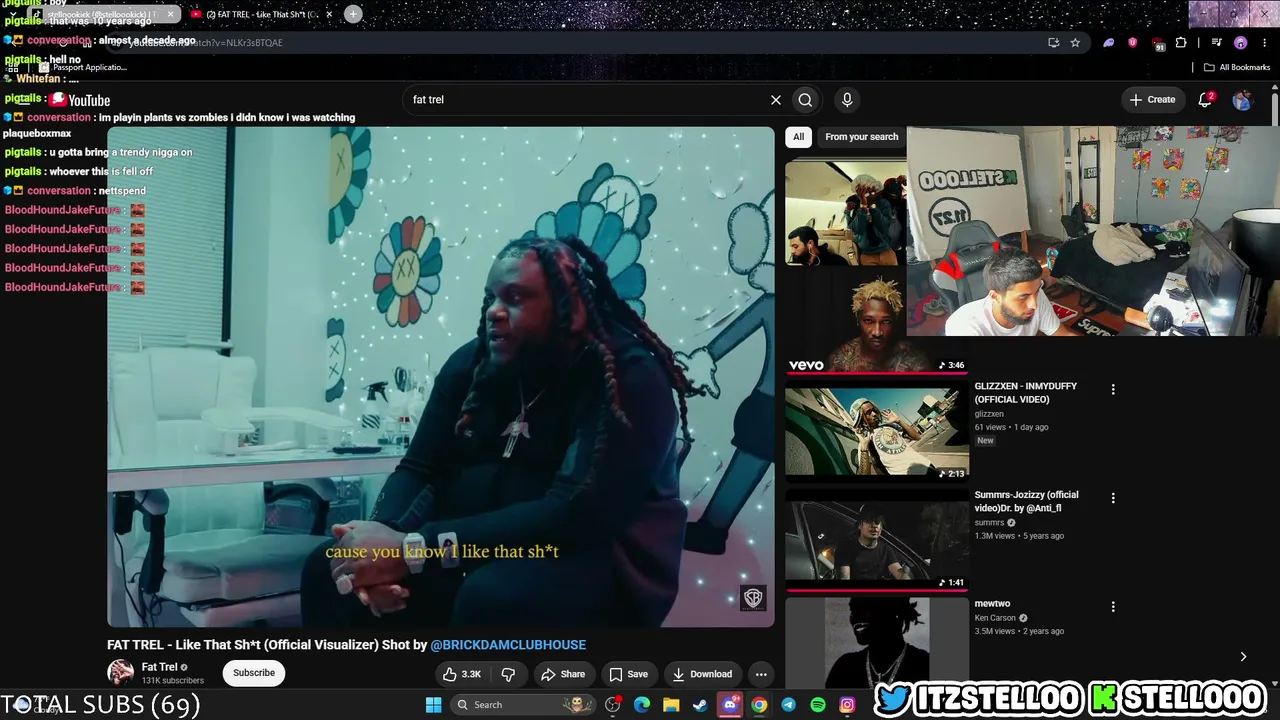
Task: Open the Chrome three-dot menu
Action: [x=1264, y=43]
